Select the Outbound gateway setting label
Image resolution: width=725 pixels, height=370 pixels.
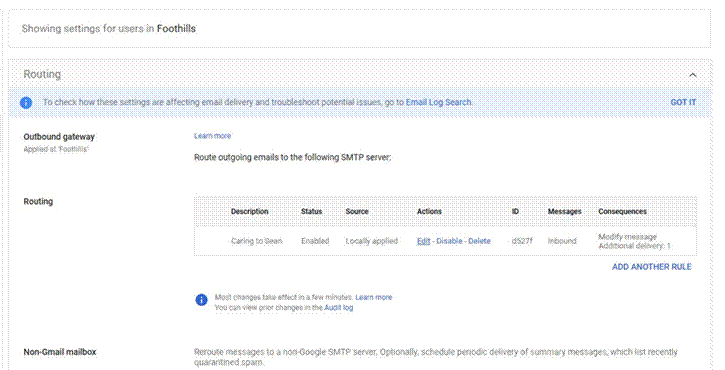(59, 136)
